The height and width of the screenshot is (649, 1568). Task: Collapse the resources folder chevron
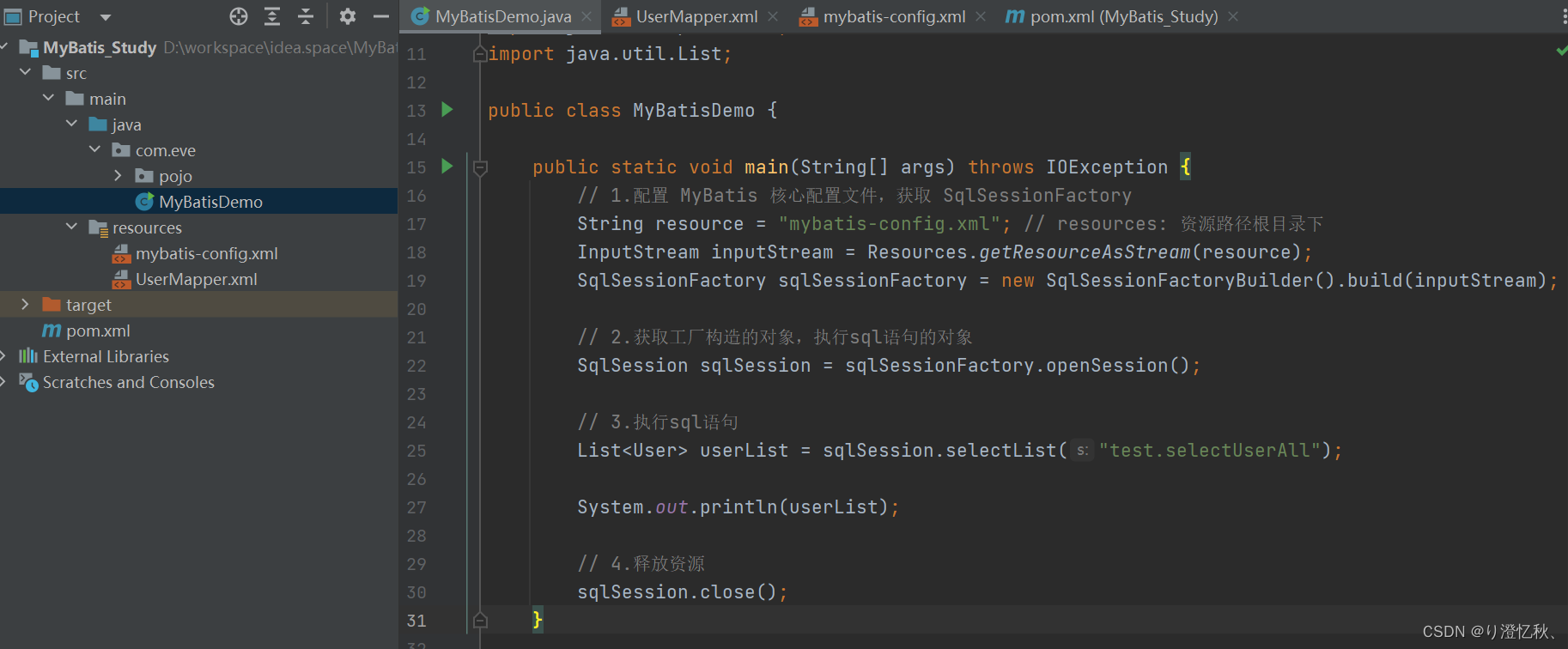[71, 227]
